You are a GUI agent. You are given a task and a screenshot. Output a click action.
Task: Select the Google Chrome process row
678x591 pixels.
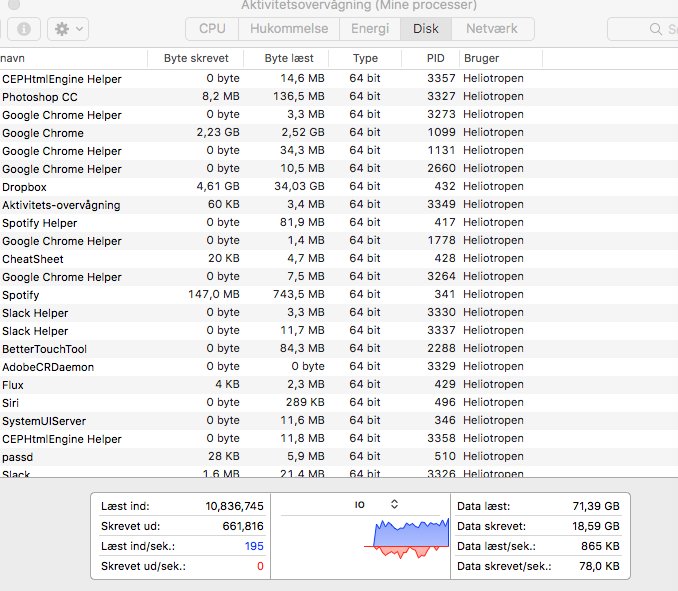tap(339, 133)
